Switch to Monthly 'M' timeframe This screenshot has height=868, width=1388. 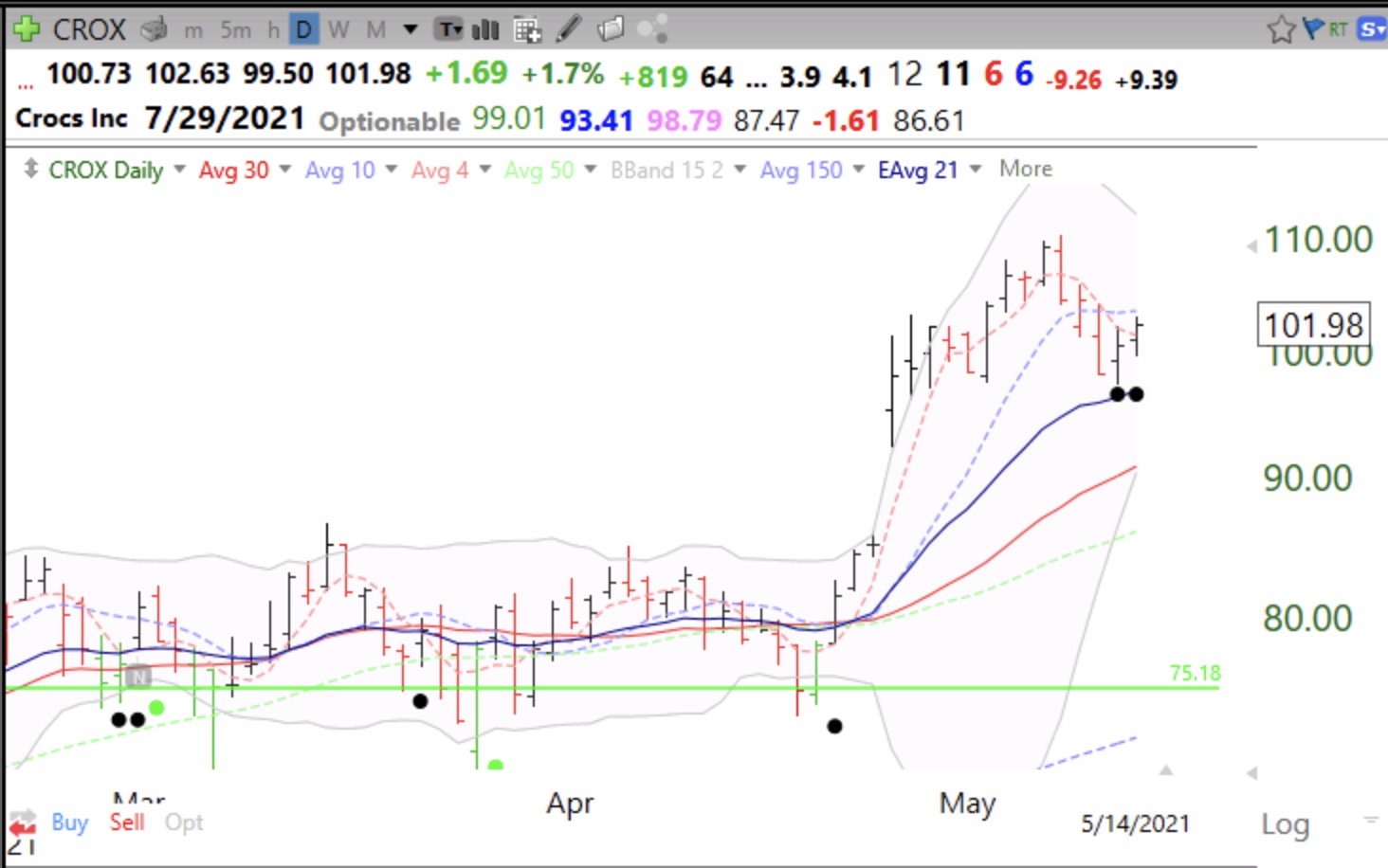pos(376,30)
